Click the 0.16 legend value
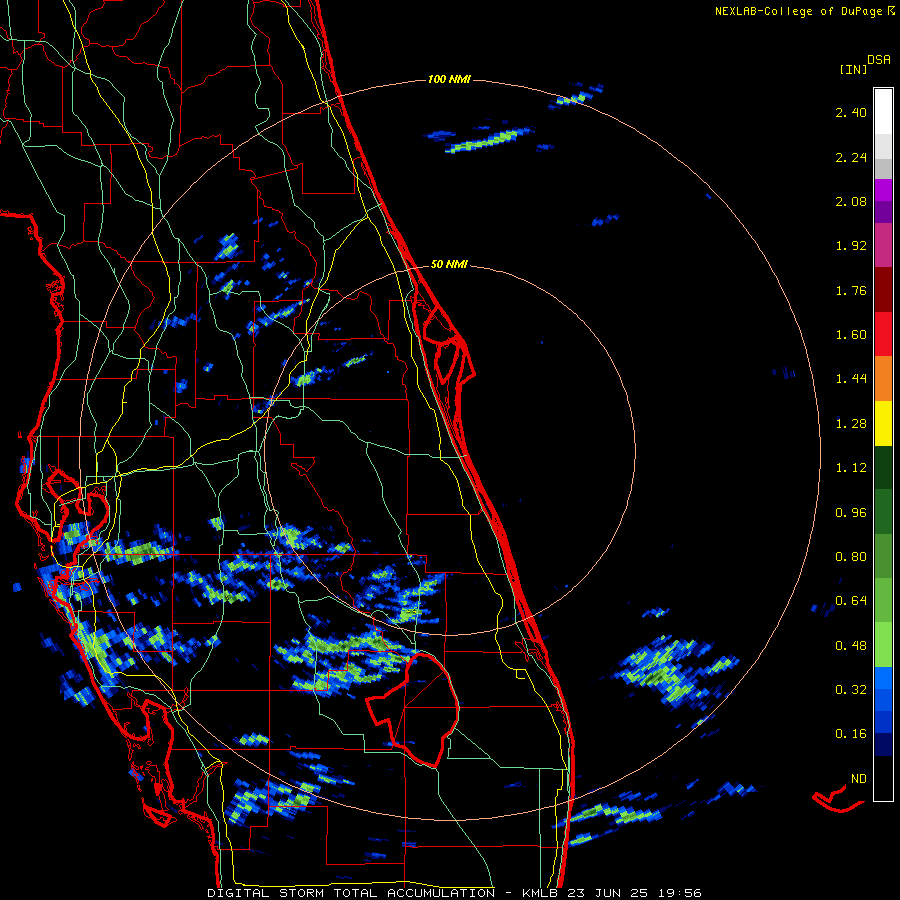 pyautogui.click(x=851, y=734)
